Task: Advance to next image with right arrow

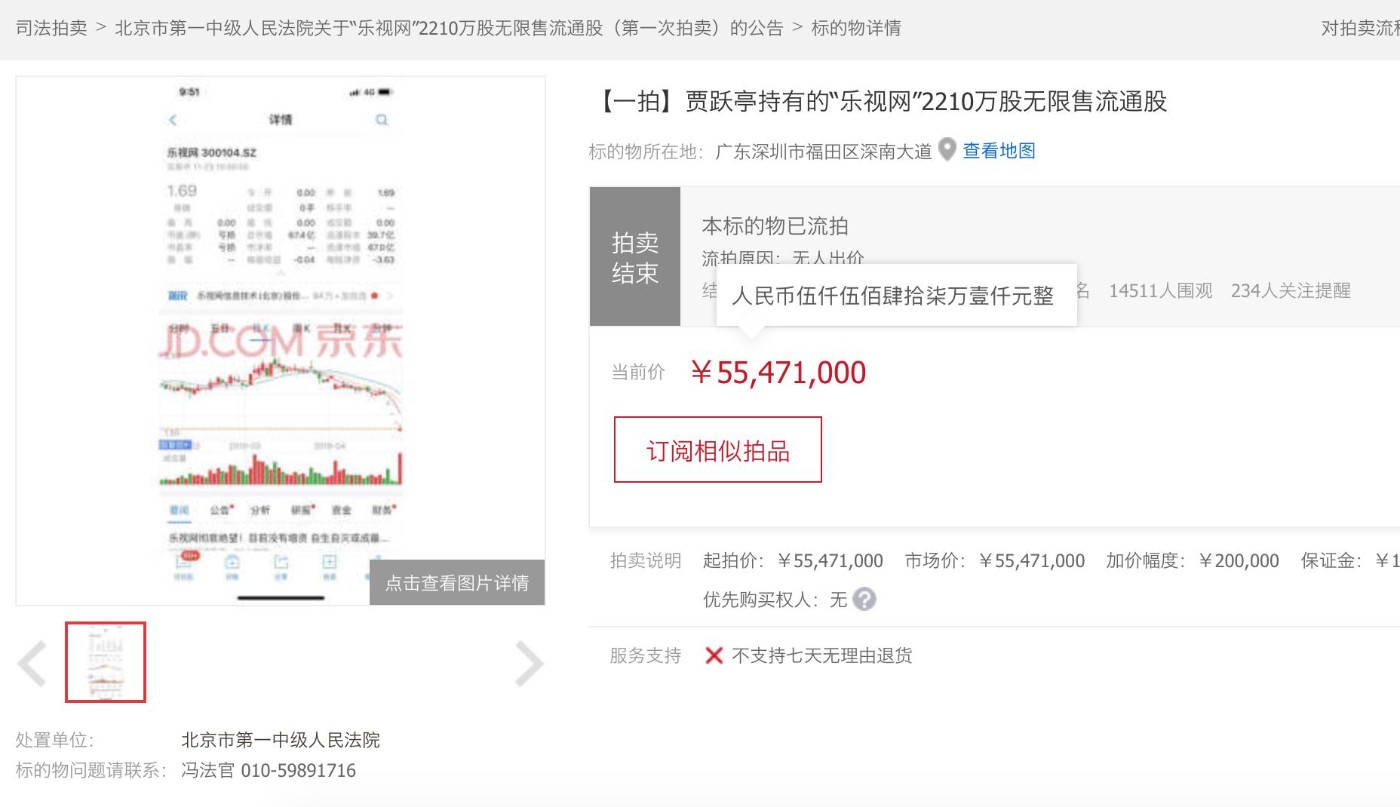Action: tap(528, 663)
